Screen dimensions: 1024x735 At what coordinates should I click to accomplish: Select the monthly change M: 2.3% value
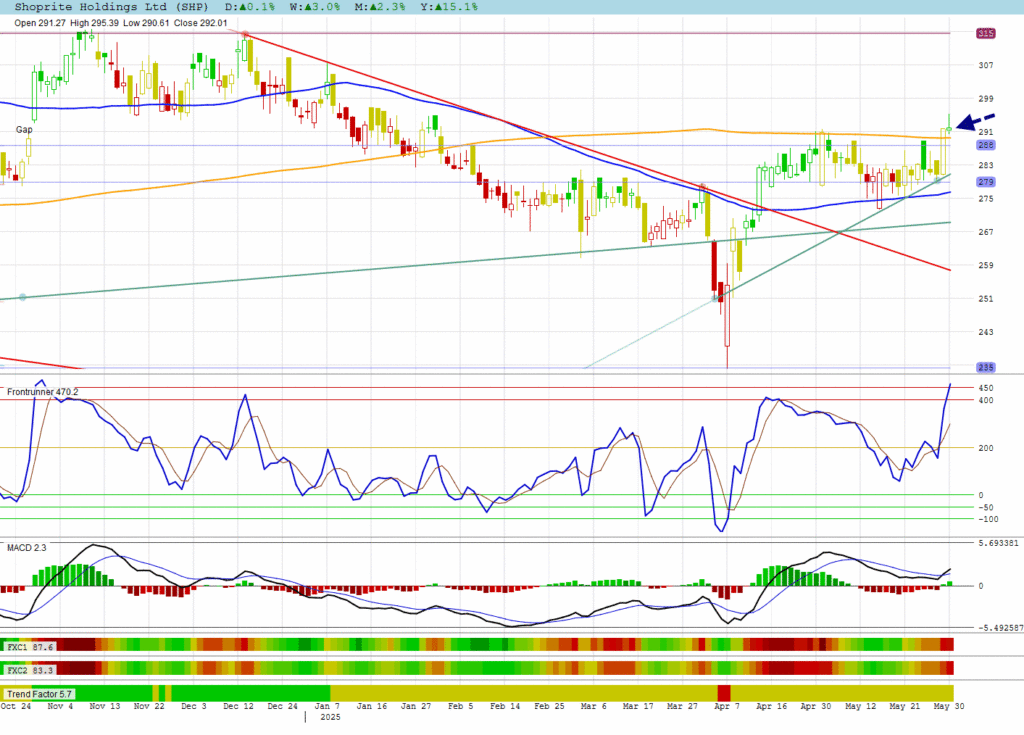coord(380,7)
